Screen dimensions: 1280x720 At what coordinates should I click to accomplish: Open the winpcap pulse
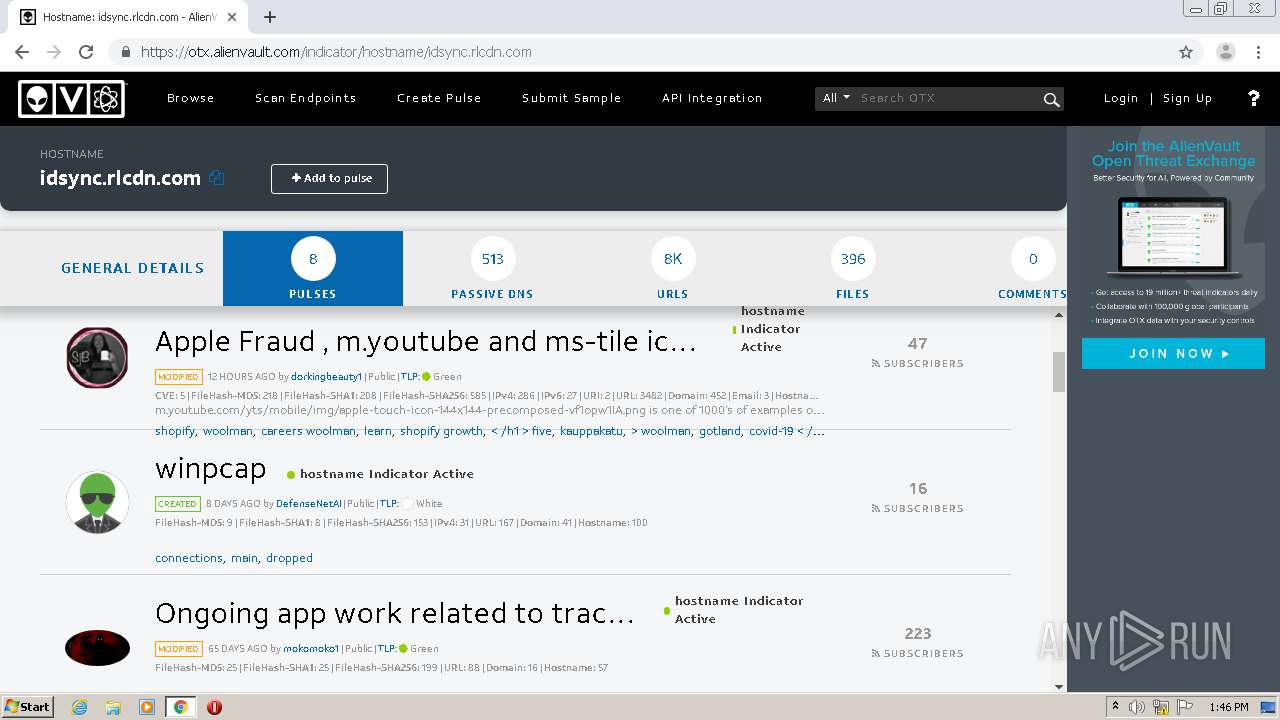[210, 469]
